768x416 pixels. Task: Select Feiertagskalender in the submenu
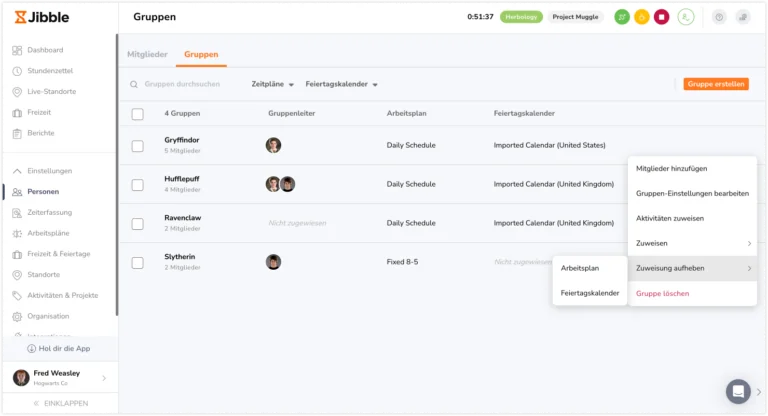pos(590,293)
